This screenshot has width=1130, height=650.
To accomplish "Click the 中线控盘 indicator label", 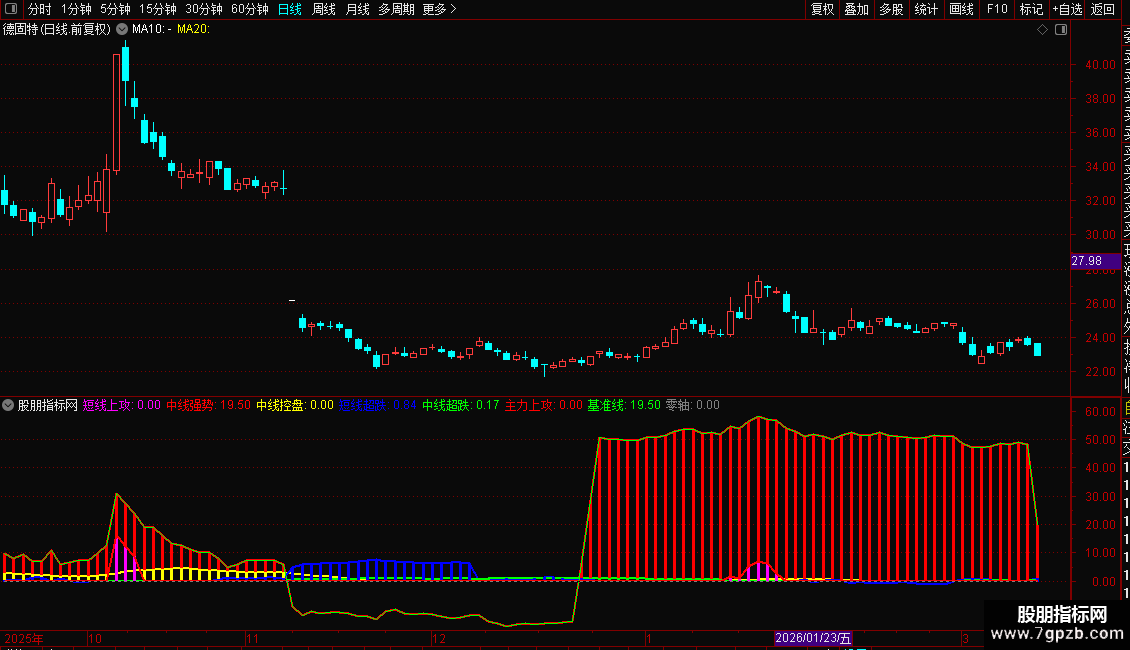I will tap(295, 405).
